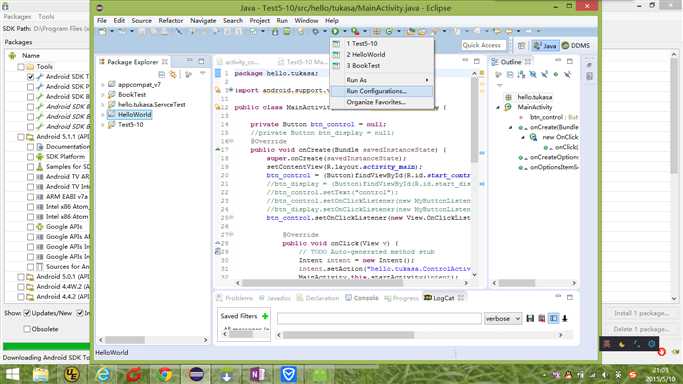The height and width of the screenshot is (384, 683).
Task: Open the Run dropdown arrow next to green Run button
Action: click(345, 31)
